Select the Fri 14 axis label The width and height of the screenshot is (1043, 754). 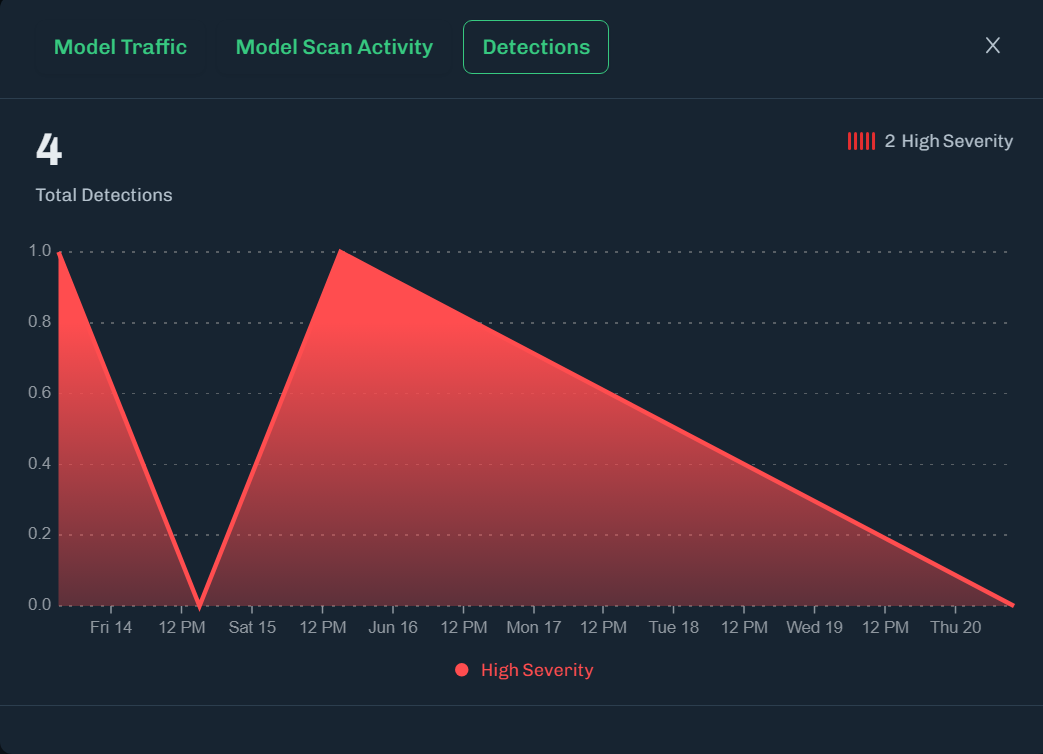[111, 628]
